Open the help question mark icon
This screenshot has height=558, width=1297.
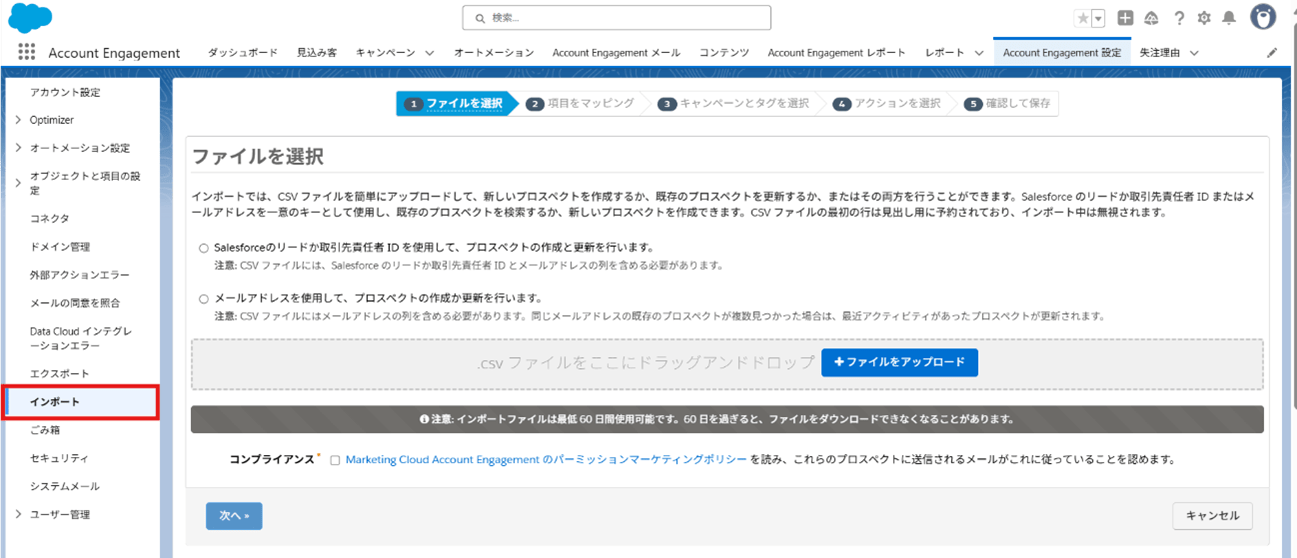click(1179, 18)
